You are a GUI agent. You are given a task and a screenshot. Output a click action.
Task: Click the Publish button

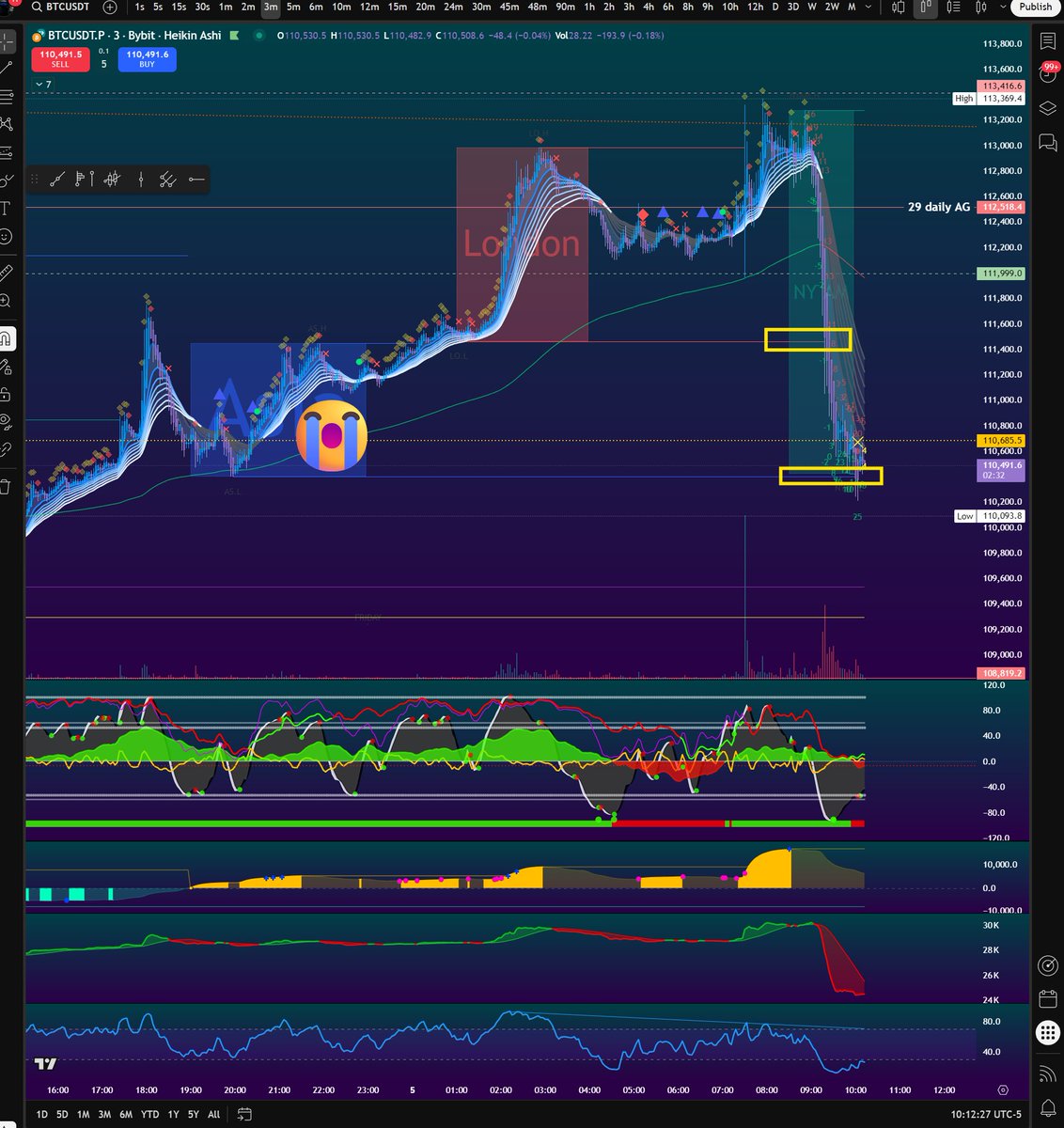(1036, 7)
